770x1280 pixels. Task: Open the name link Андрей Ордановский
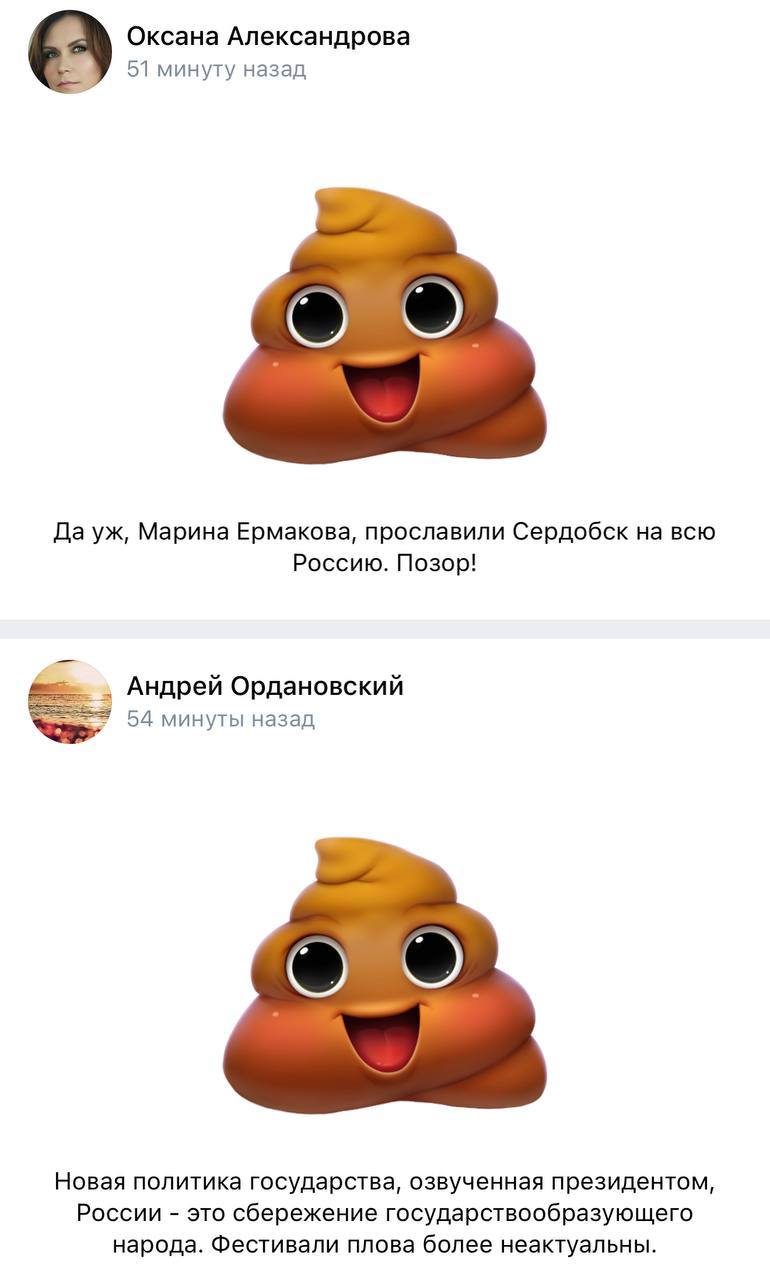[x=265, y=687]
